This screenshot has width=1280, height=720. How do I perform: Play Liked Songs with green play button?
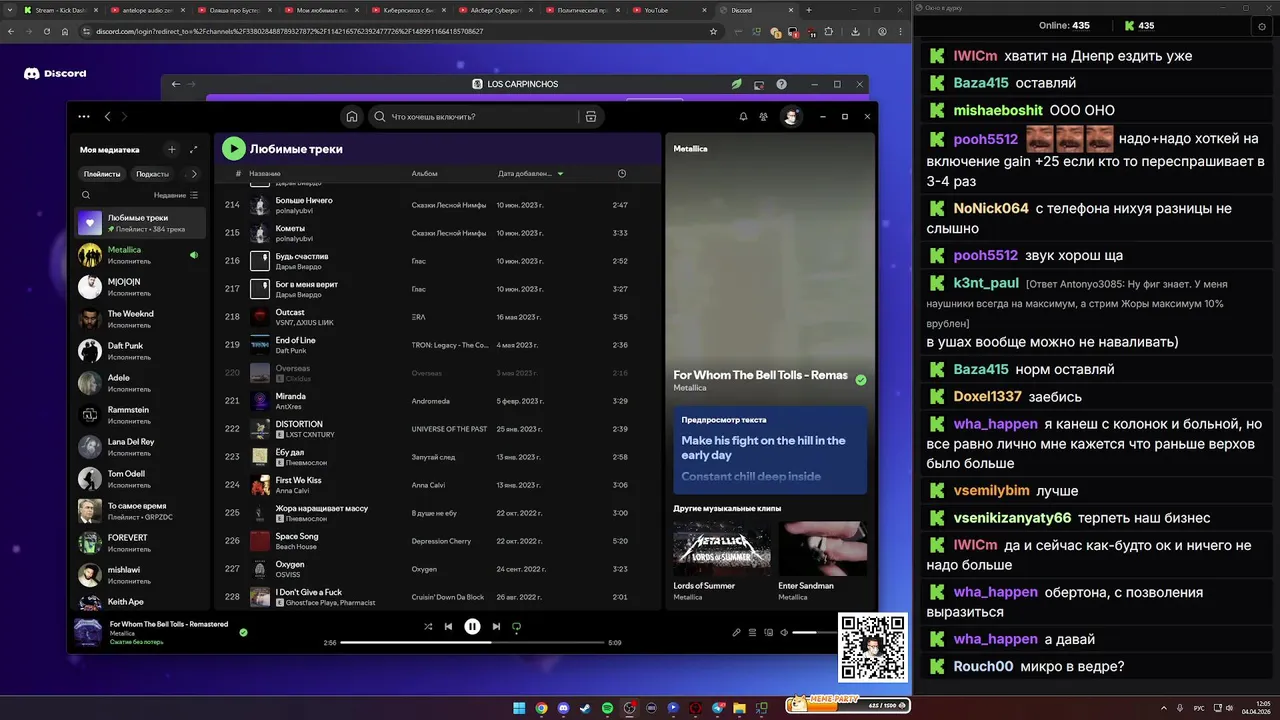coord(233,149)
